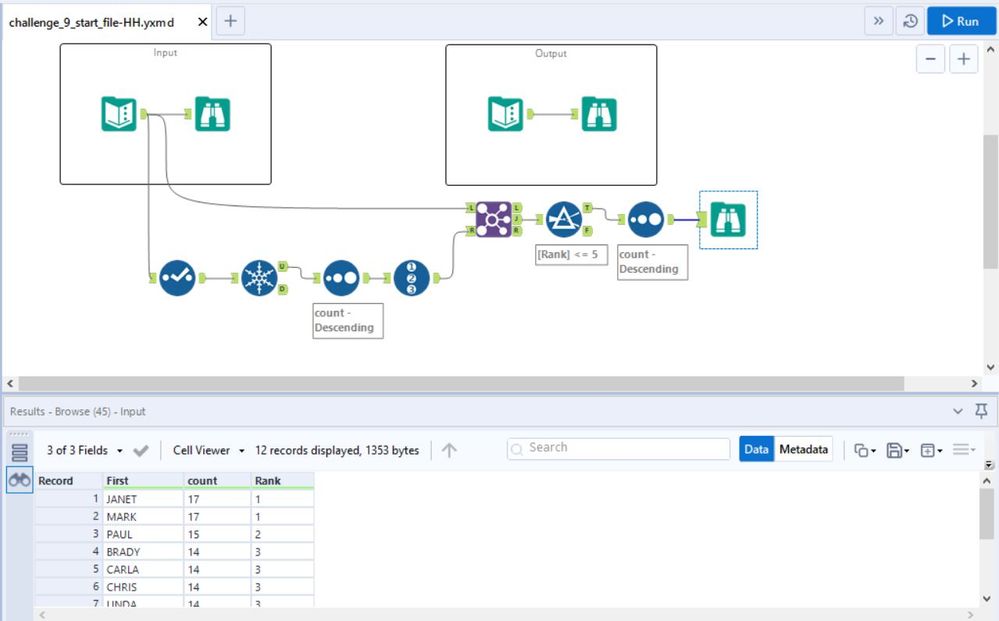Click the apply checkmark beside Fields
999x621 pixels.
141,450
